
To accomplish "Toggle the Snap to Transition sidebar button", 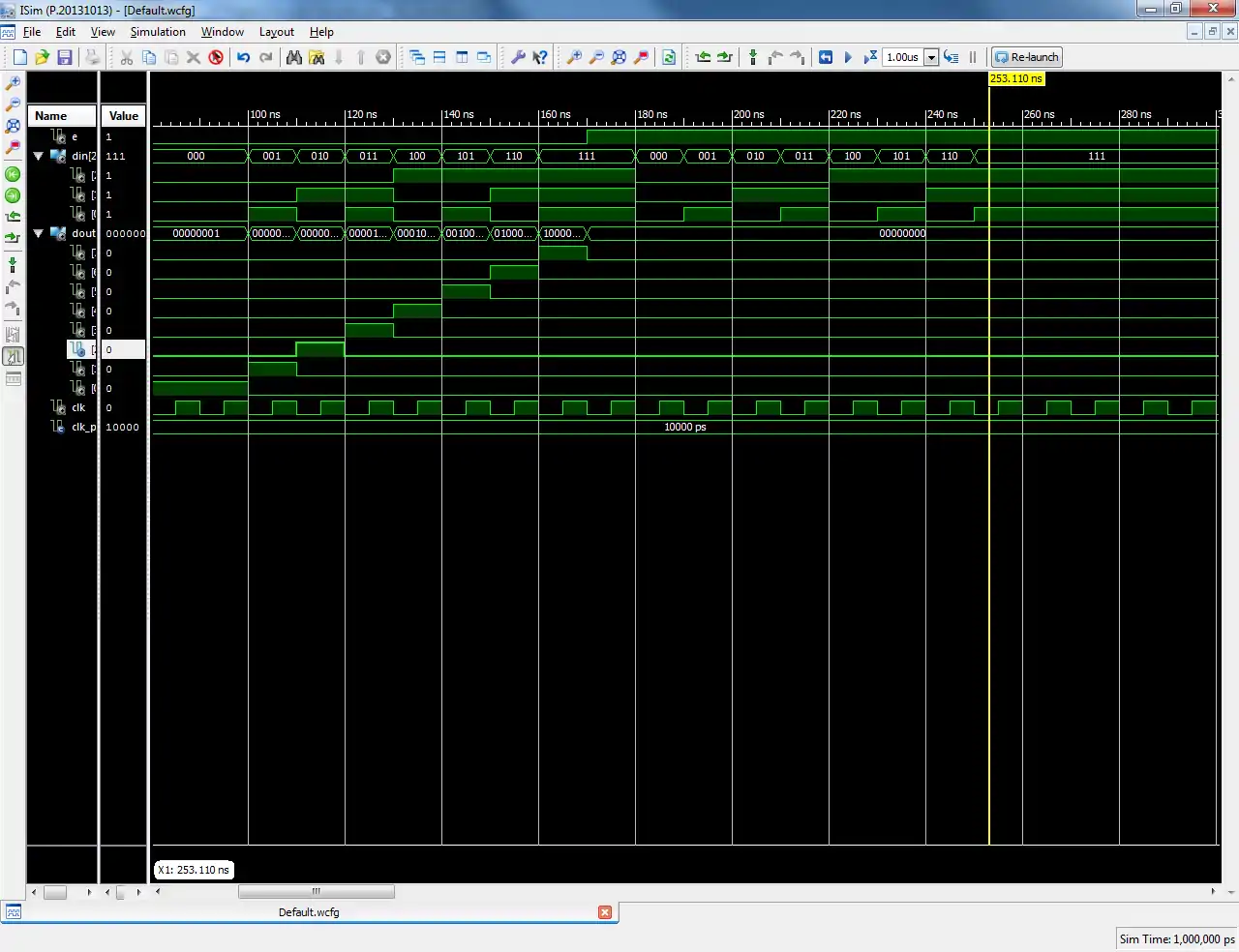I will pyautogui.click(x=13, y=356).
